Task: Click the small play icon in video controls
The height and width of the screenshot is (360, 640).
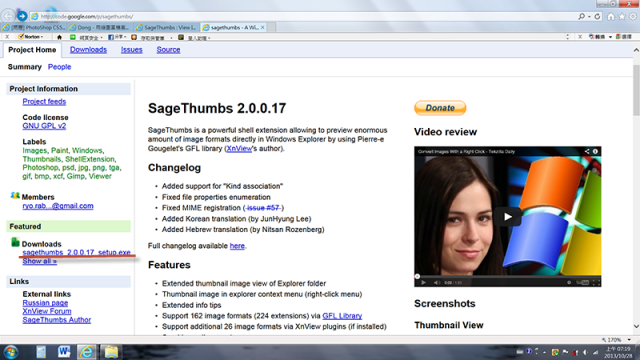Action: 424,282
